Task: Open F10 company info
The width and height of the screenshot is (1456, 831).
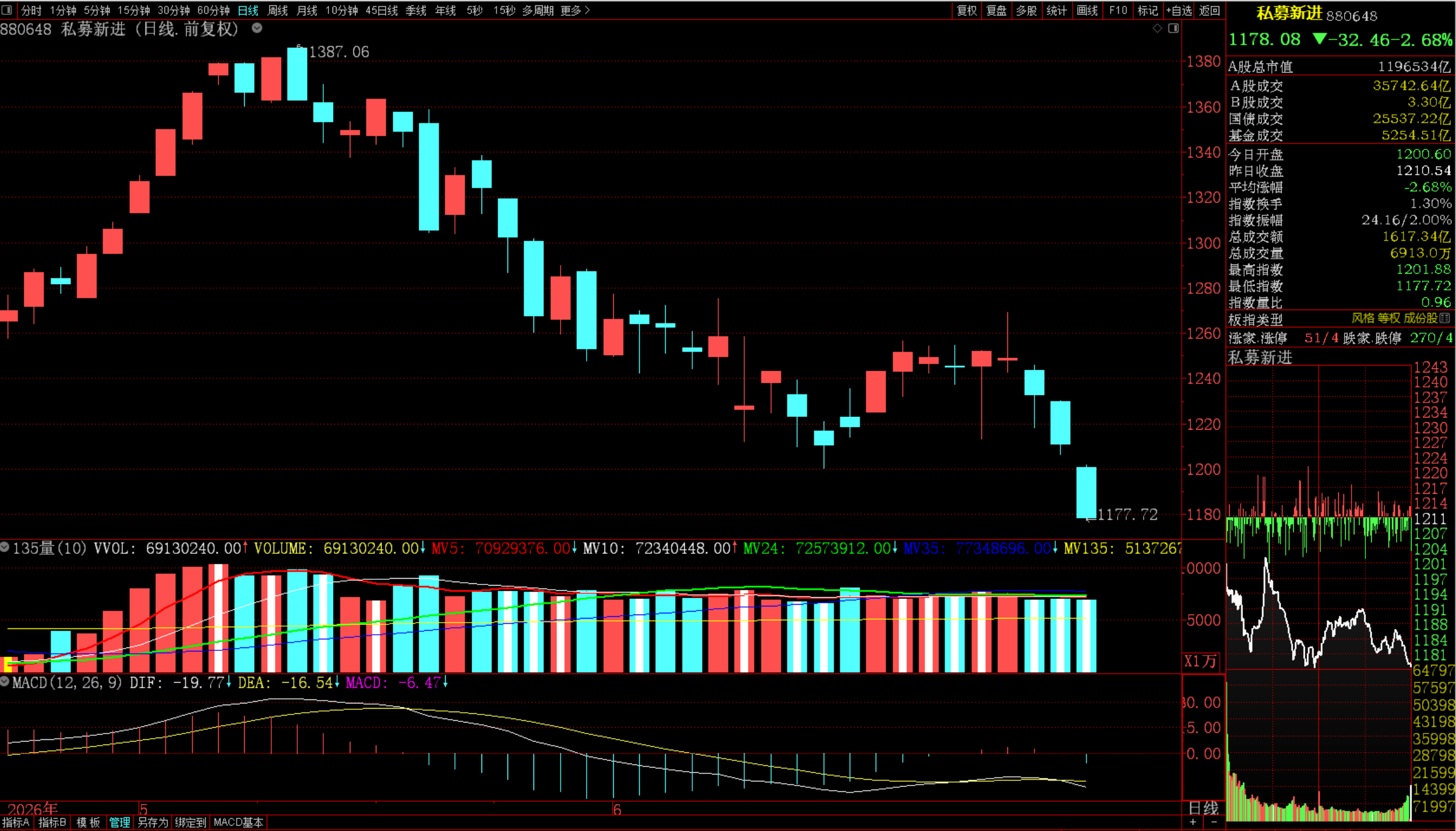Action: (x=1118, y=10)
